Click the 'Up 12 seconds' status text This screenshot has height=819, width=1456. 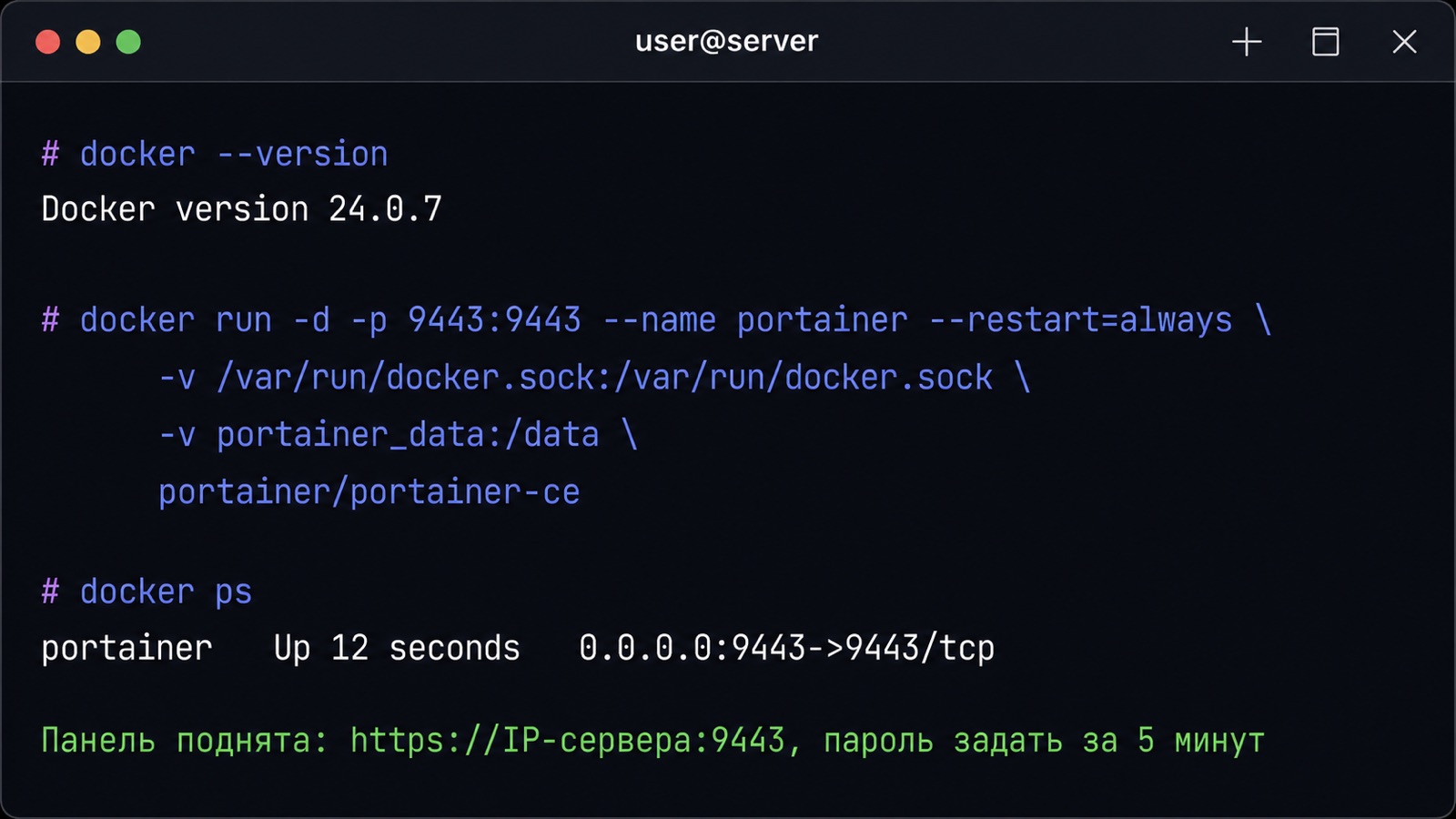pos(397,649)
